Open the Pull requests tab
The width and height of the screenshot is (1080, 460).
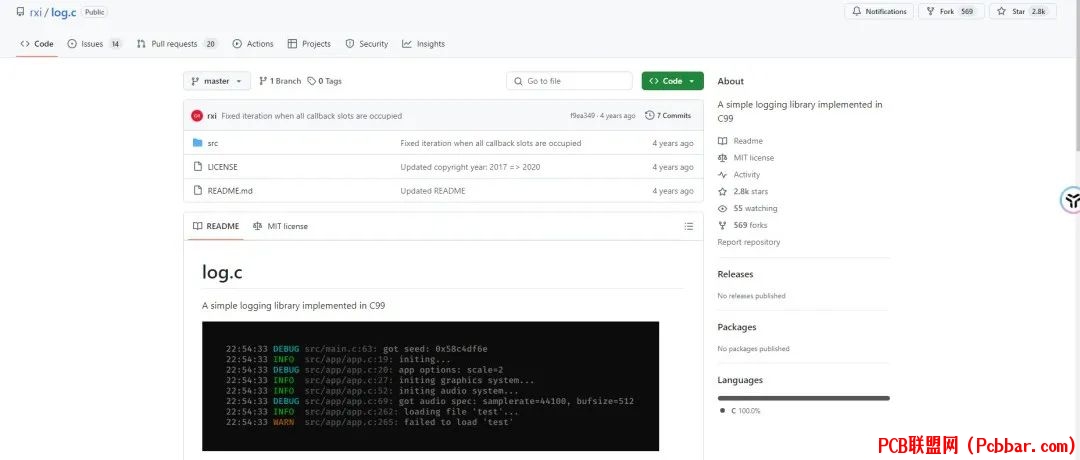pyautogui.click(x=176, y=44)
